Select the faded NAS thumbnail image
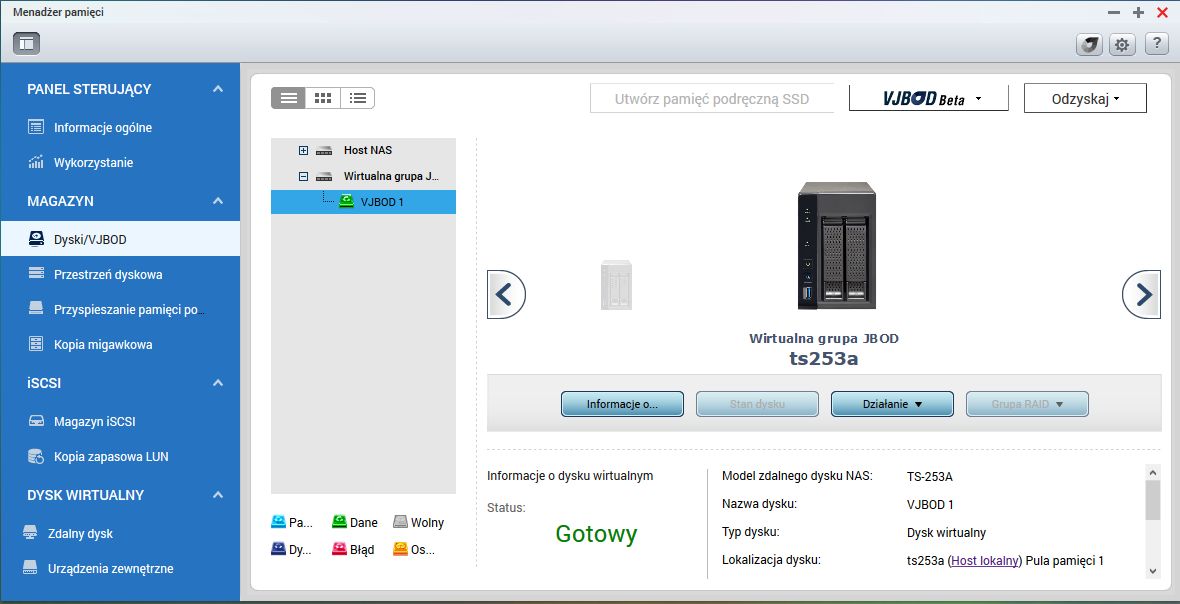Viewport: 1180px width, 604px height. (x=616, y=284)
